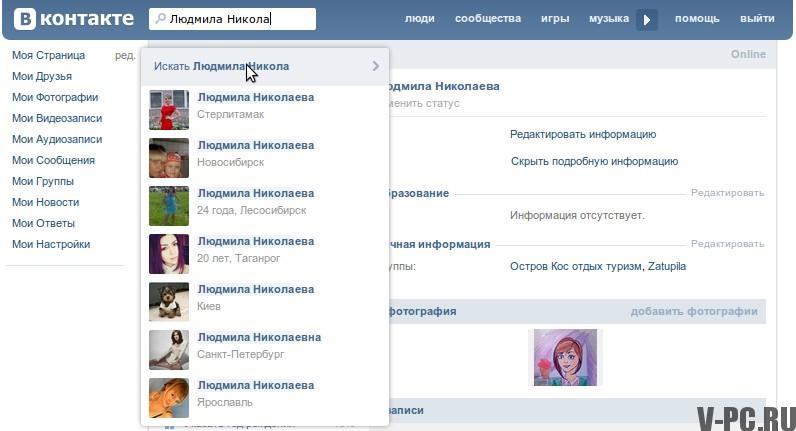Open Мои Друзья
Image resolution: width=796 pixels, height=431 pixels.
coord(42,76)
